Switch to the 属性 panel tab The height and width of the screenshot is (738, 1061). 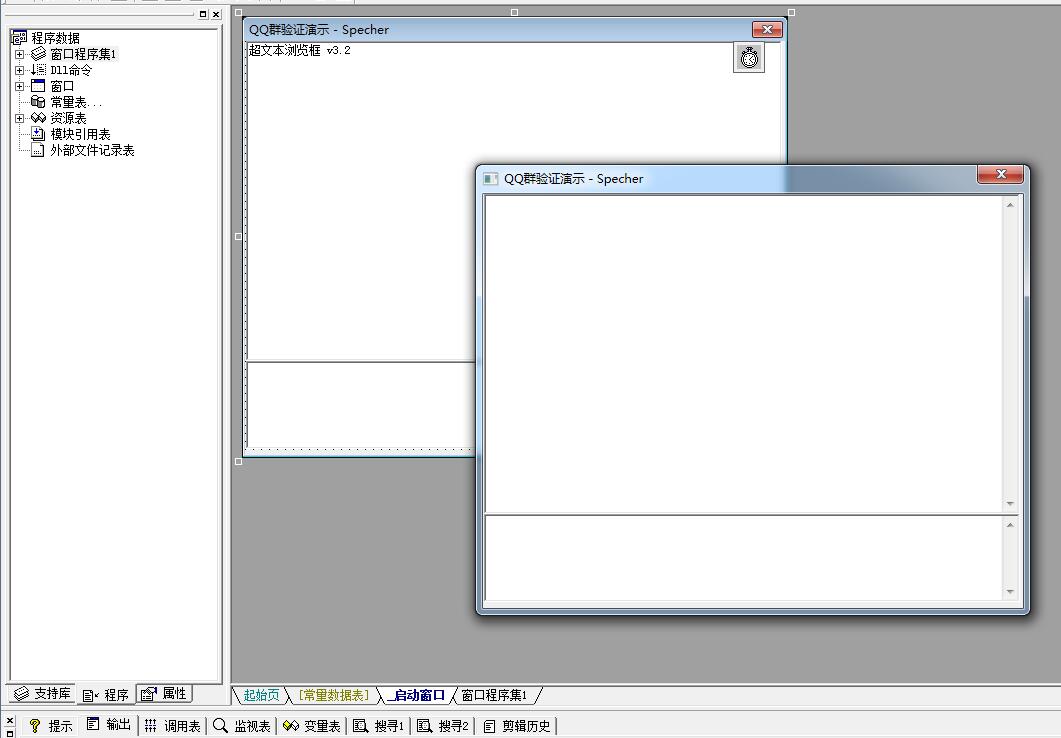(x=164, y=693)
